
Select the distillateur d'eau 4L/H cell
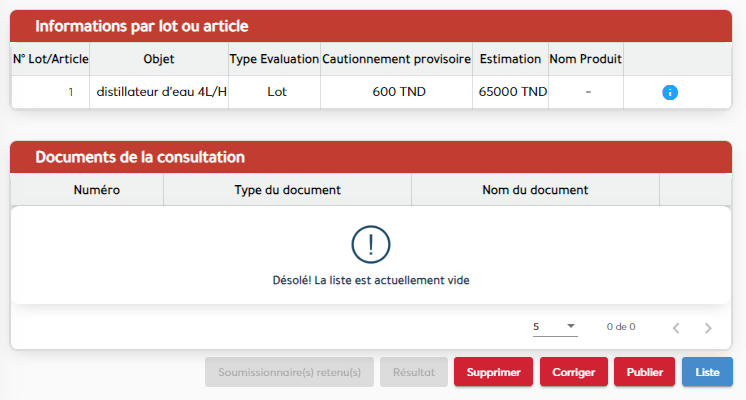(x=162, y=92)
